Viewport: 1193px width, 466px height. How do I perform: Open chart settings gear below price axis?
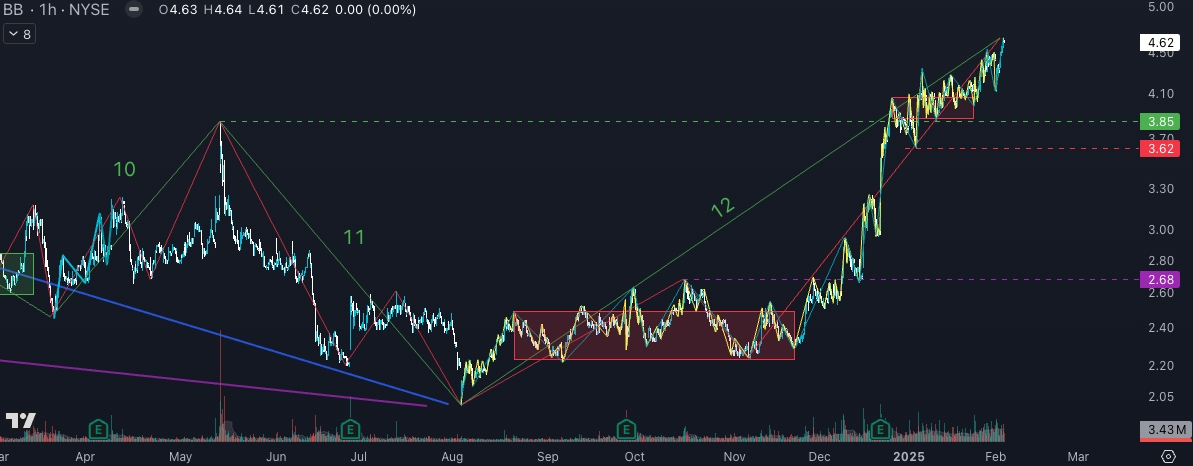coord(1167,456)
